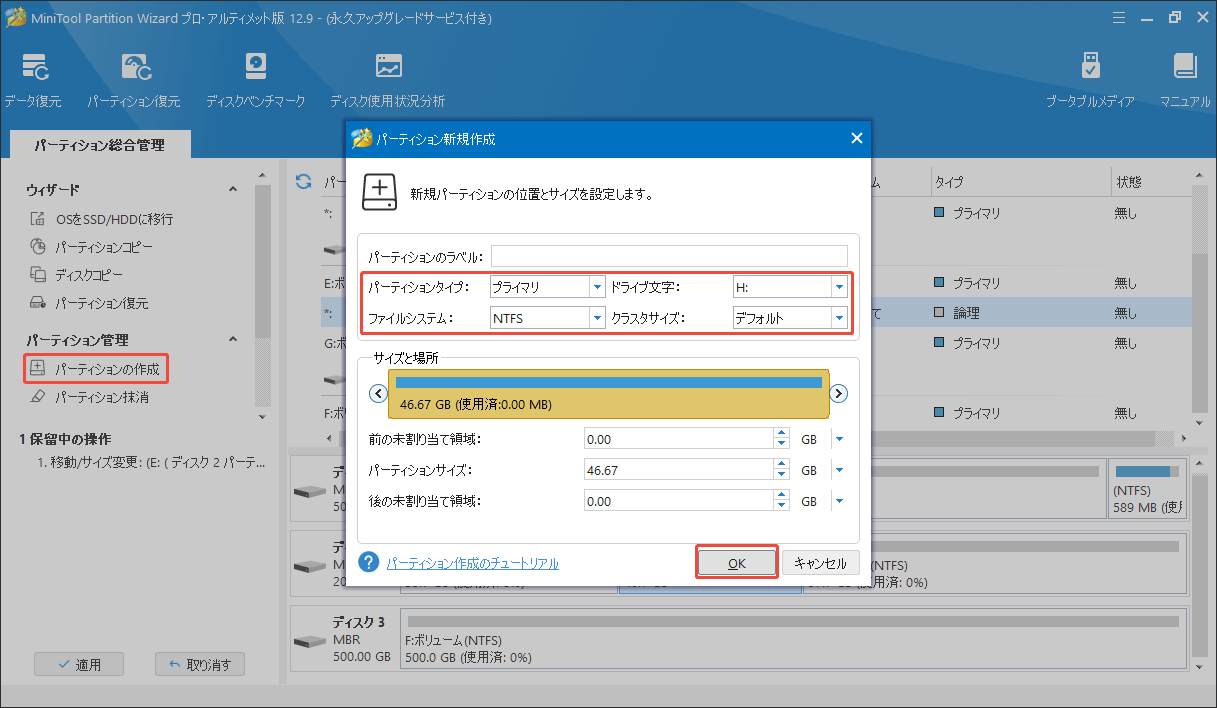Select パーティションコピー wizard
The height and width of the screenshot is (708, 1217).
(92, 246)
